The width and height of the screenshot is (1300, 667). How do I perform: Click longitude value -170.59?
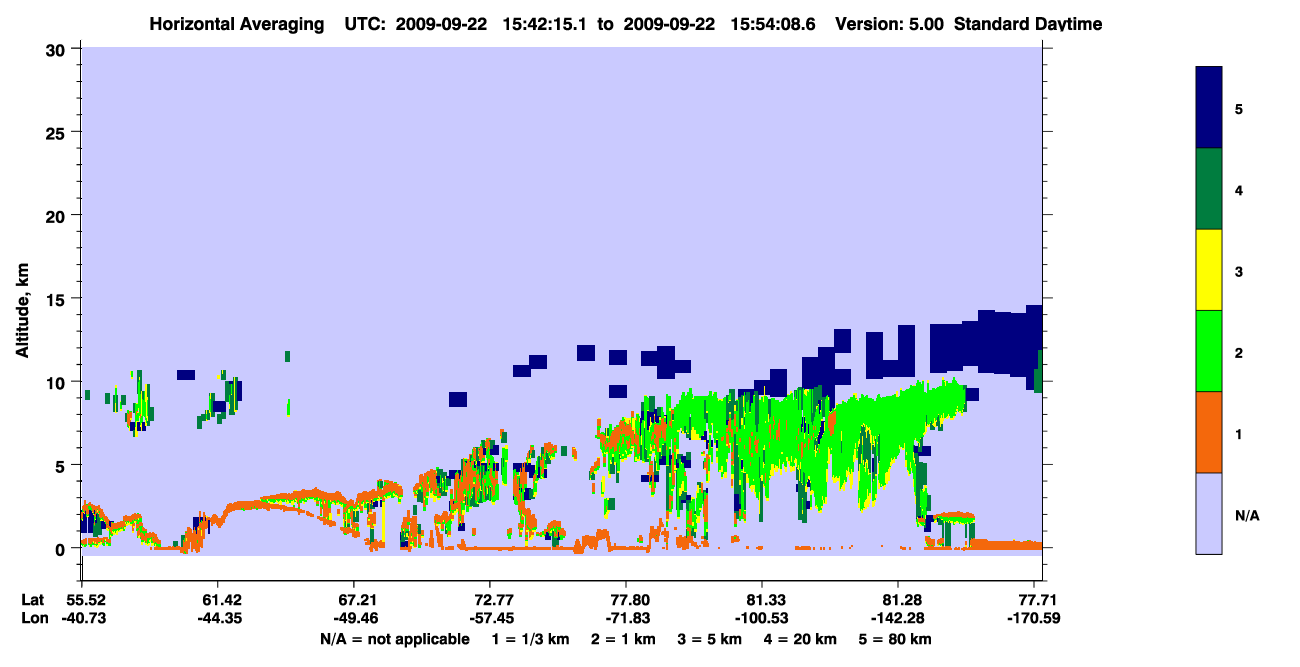pyautogui.click(x=1034, y=618)
